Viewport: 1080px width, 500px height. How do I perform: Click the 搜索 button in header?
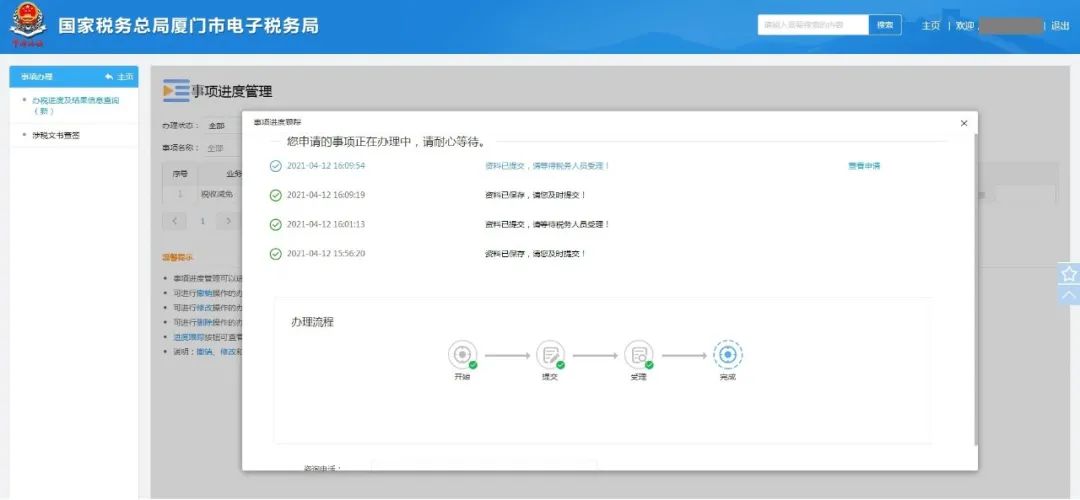click(885, 25)
